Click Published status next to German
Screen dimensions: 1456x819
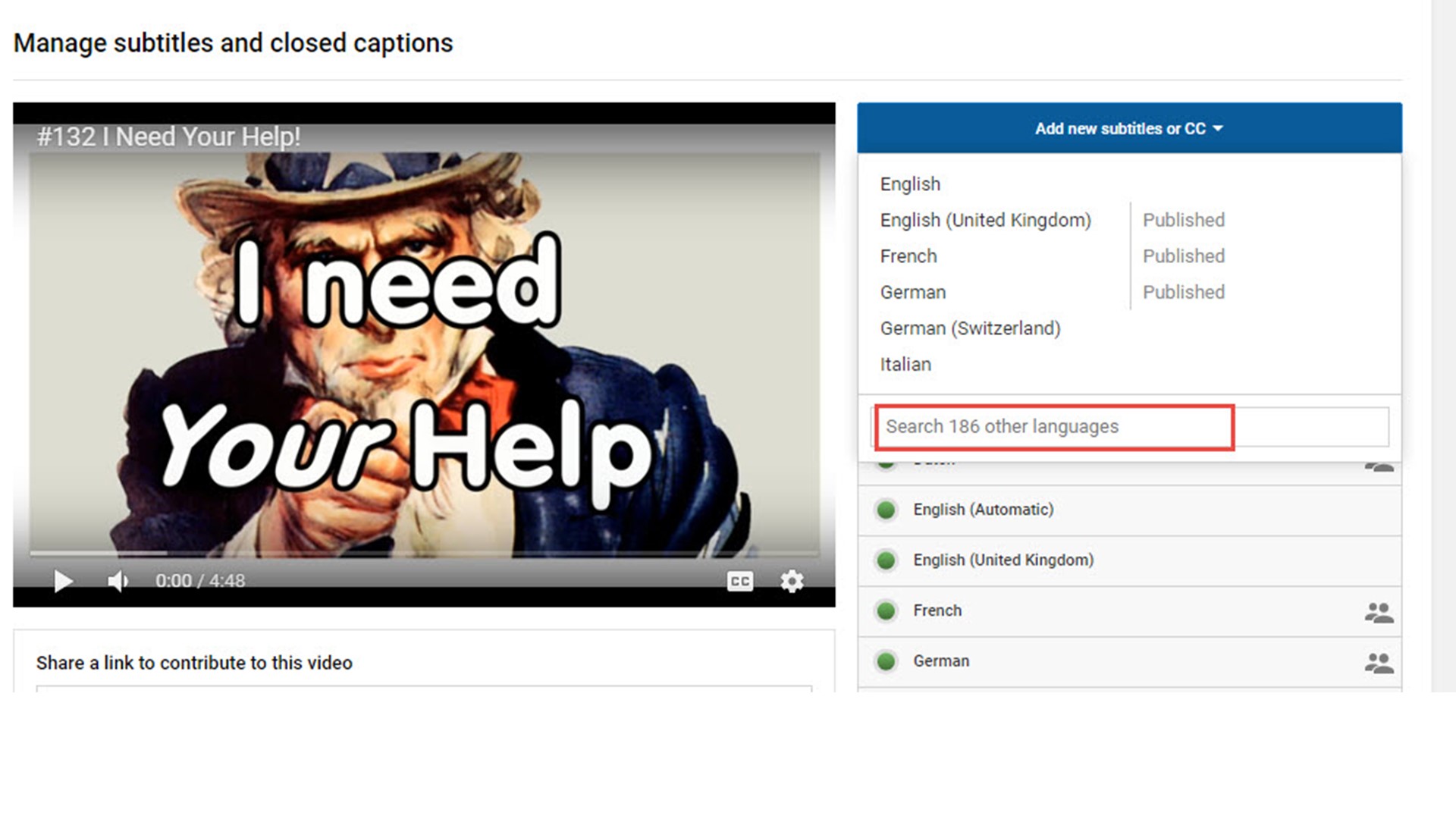point(1184,292)
